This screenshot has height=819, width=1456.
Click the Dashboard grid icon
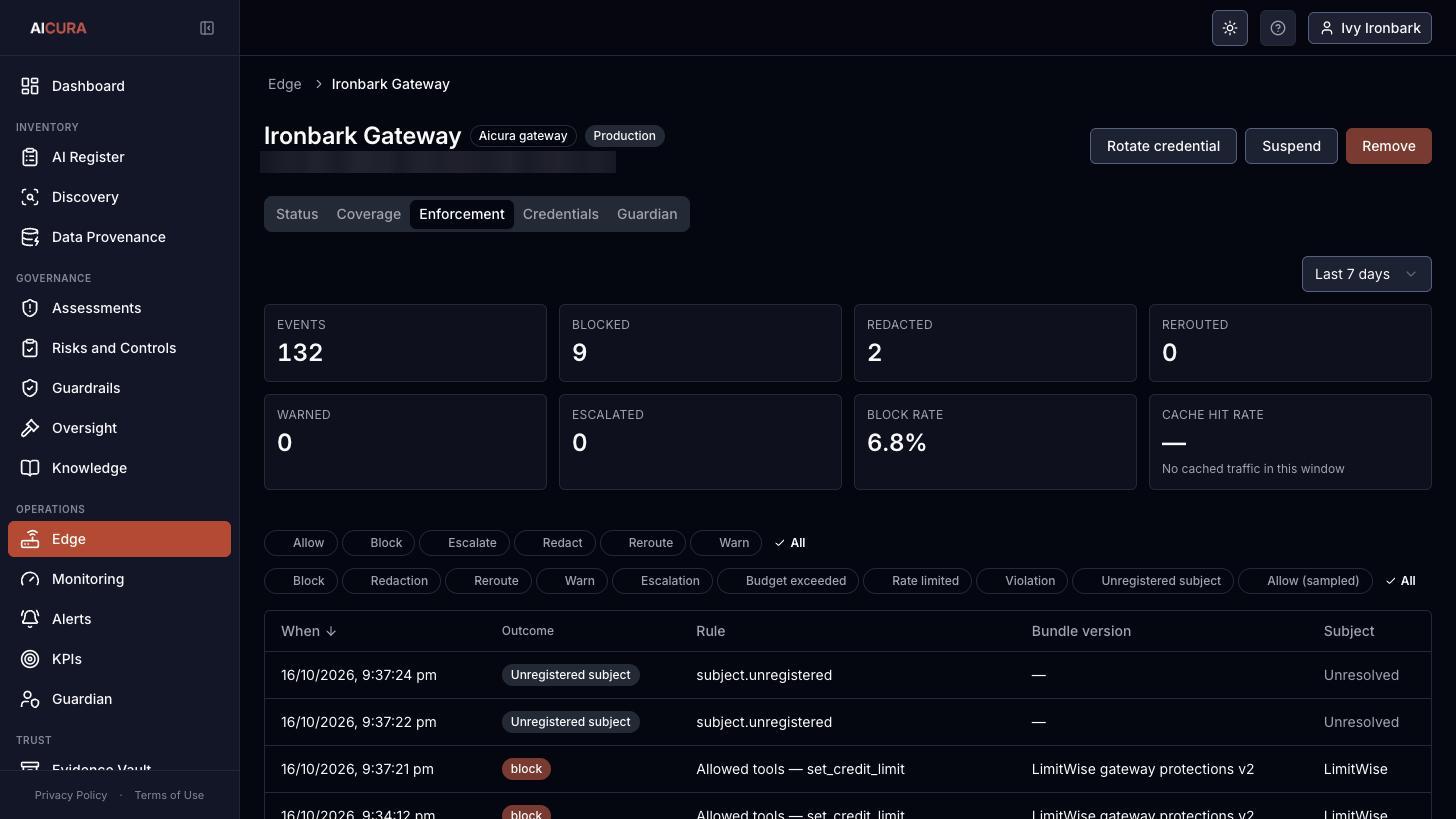(x=30, y=86)
